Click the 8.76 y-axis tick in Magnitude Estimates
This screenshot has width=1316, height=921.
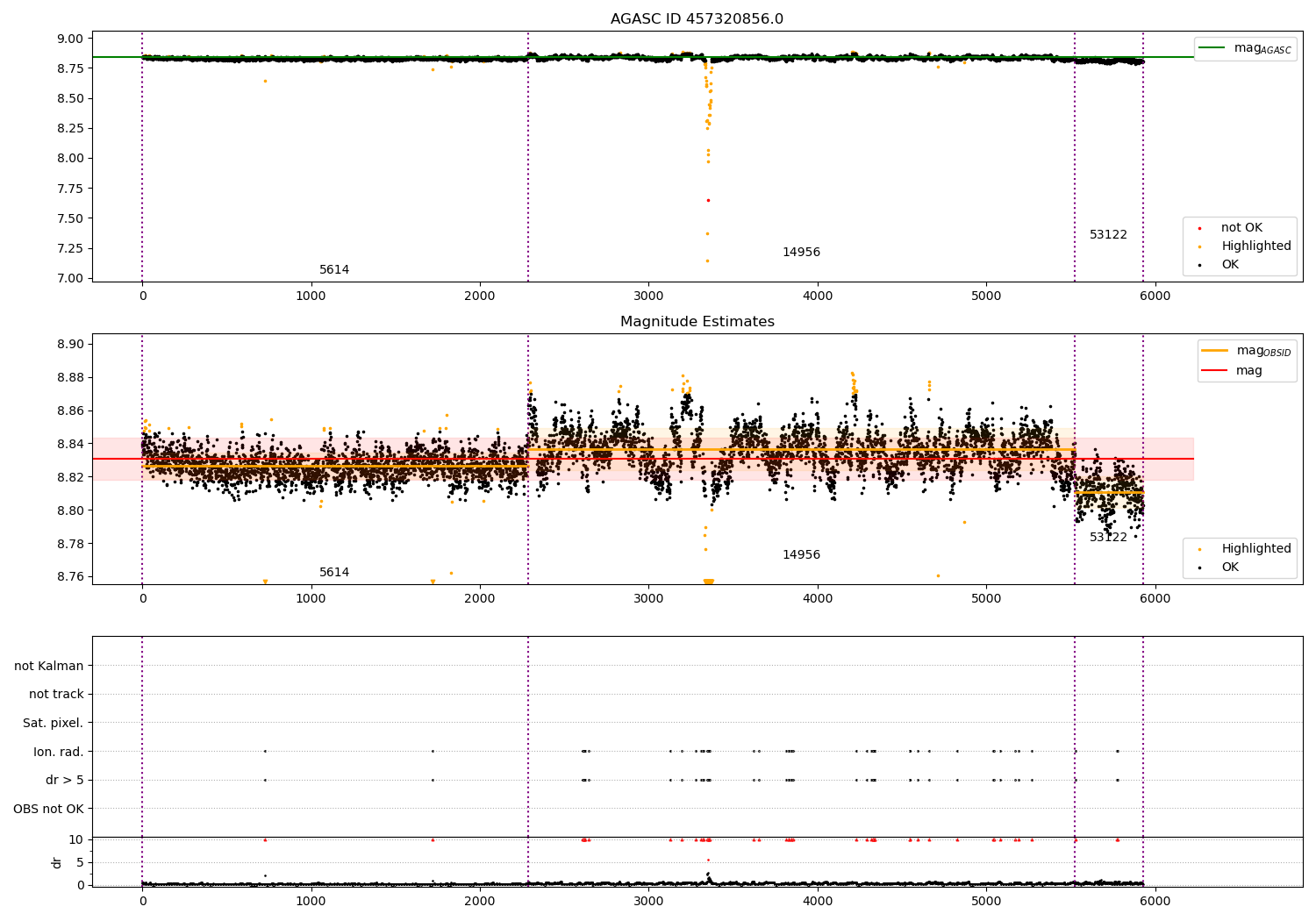70,577
